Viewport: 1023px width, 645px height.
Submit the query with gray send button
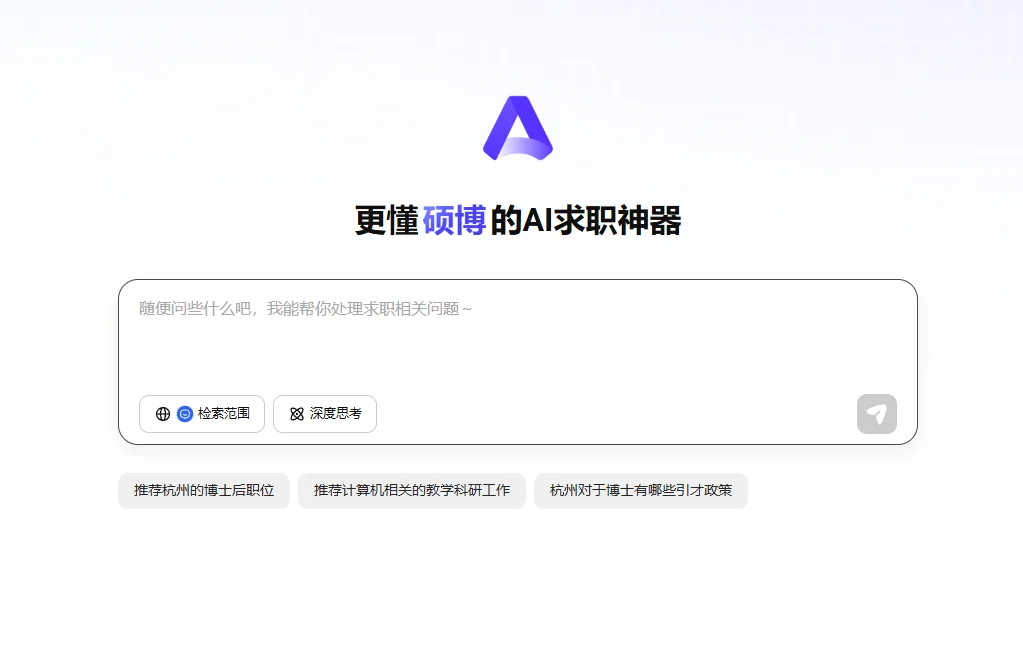tap(876, 414)
